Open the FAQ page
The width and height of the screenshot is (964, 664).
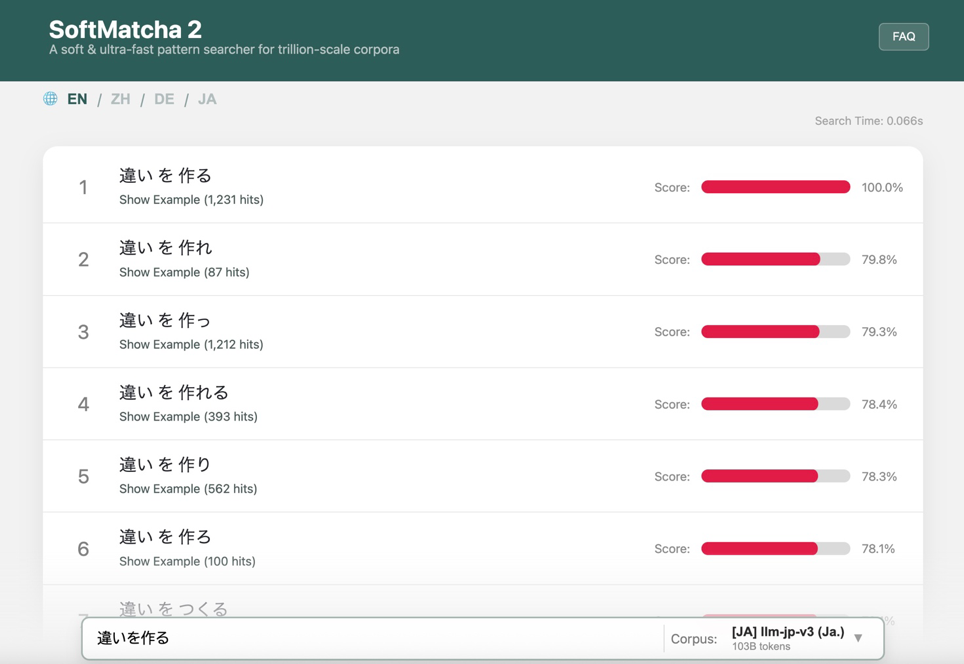[903, 36]
